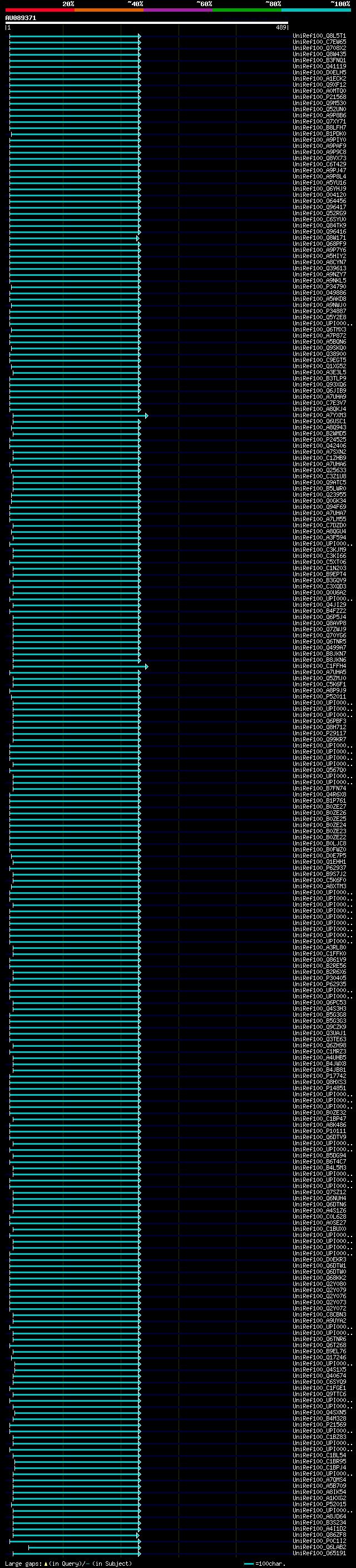
Task: Click row label UniRef100_C1BZ83
Action: 319,1437
